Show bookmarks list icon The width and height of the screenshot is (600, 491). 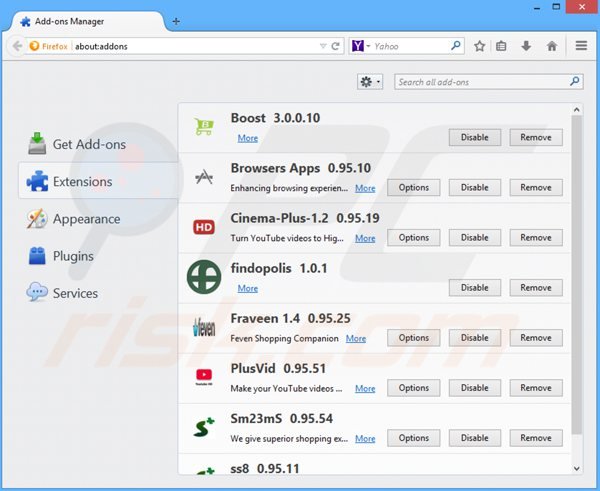coord(501,46)
